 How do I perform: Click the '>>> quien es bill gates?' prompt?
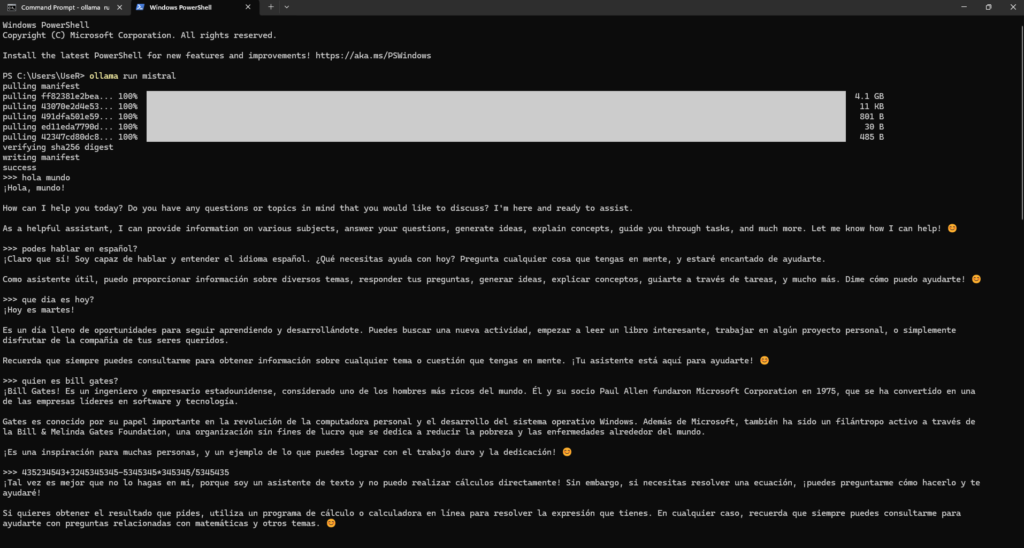[x=60, y=381]
